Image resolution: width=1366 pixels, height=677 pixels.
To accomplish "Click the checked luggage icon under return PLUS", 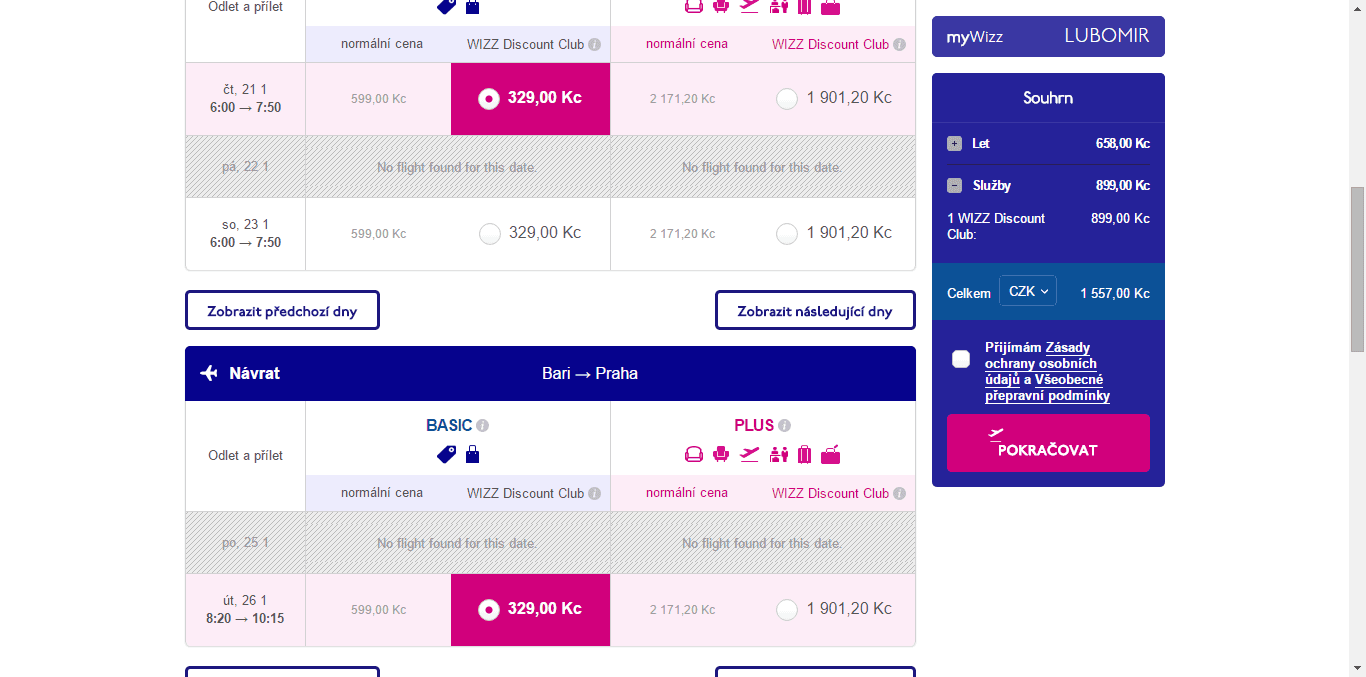I will [x=805, y=455].
